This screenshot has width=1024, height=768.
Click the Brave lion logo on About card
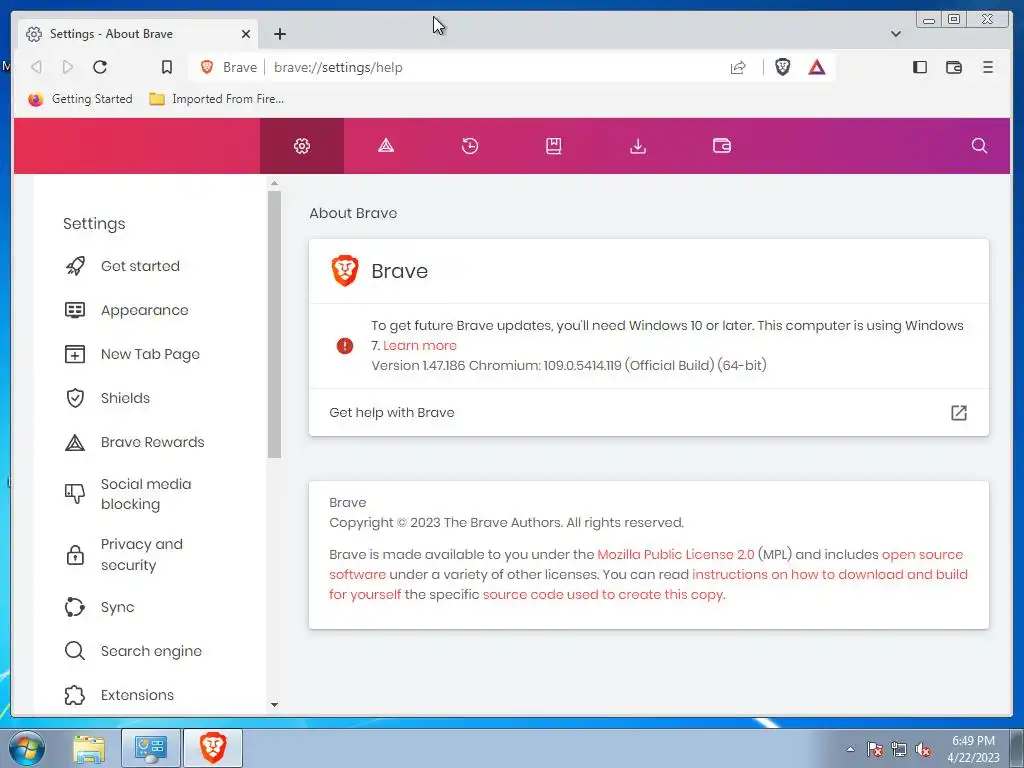(345, 271)
